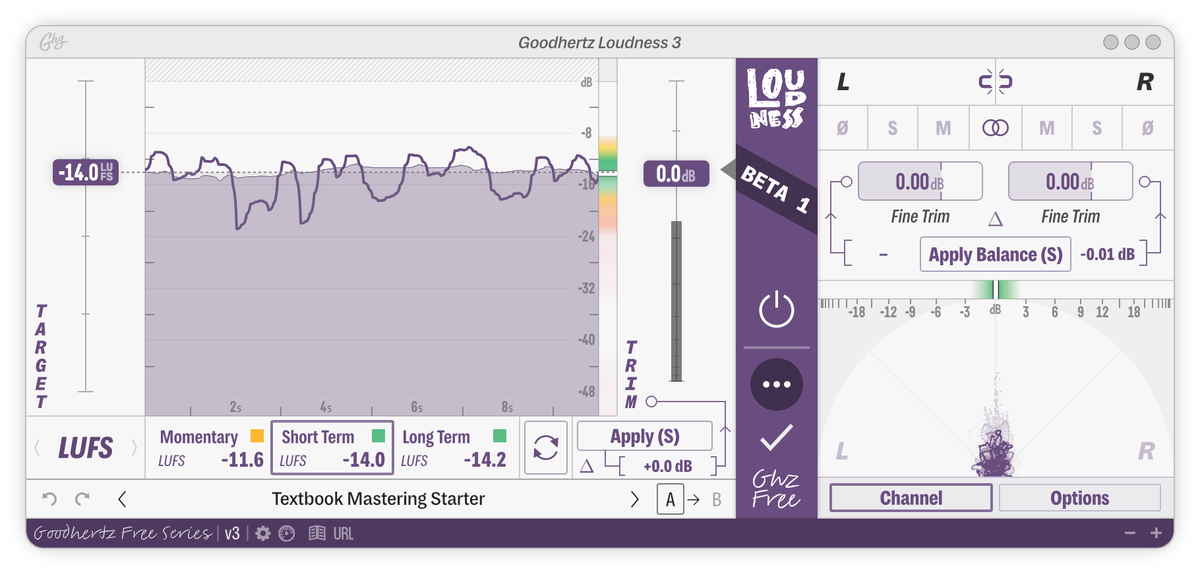Open the color palette theme icon
The height and width of the screenshot is (574, 1200).
coord(286,534)
